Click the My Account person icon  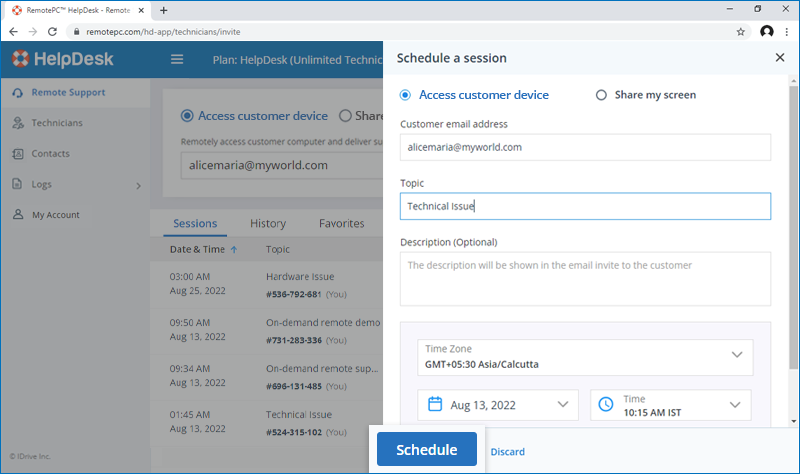pyautogui.click(x=18, y=215)
